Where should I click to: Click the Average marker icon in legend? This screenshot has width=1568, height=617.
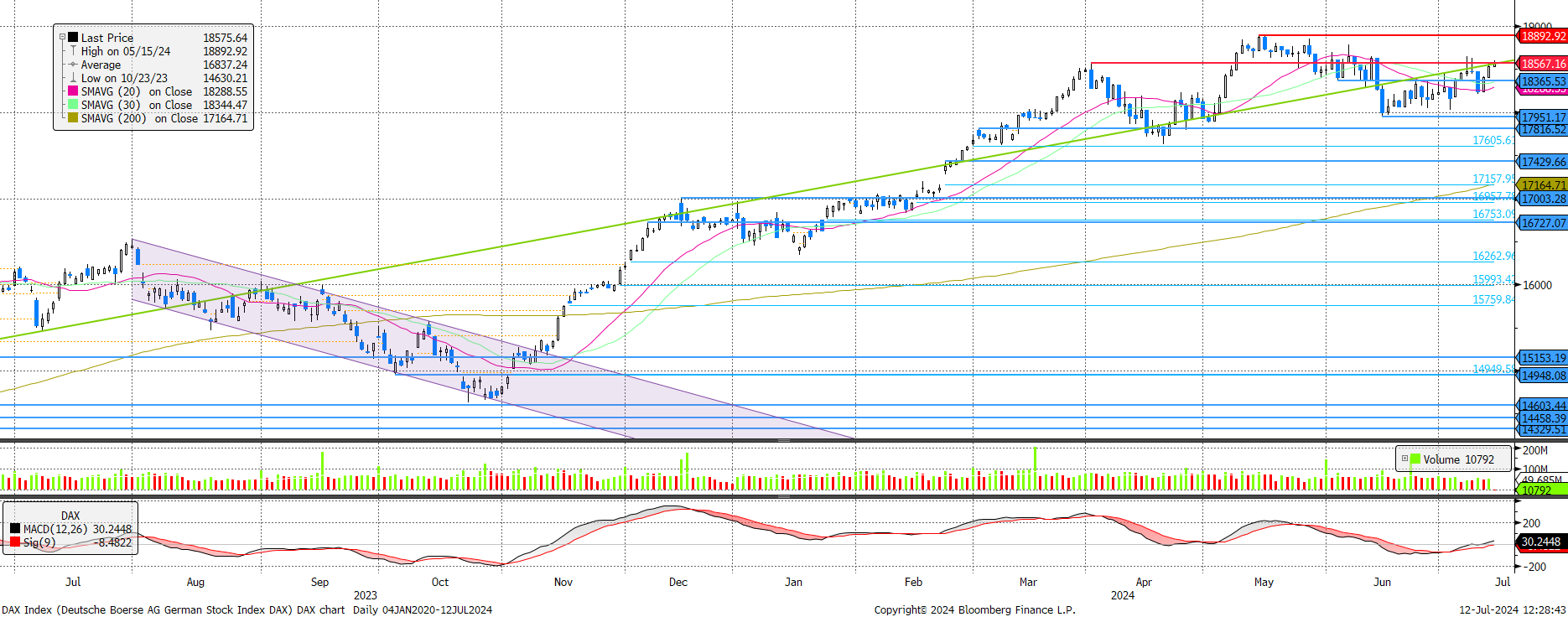[73, 65]
